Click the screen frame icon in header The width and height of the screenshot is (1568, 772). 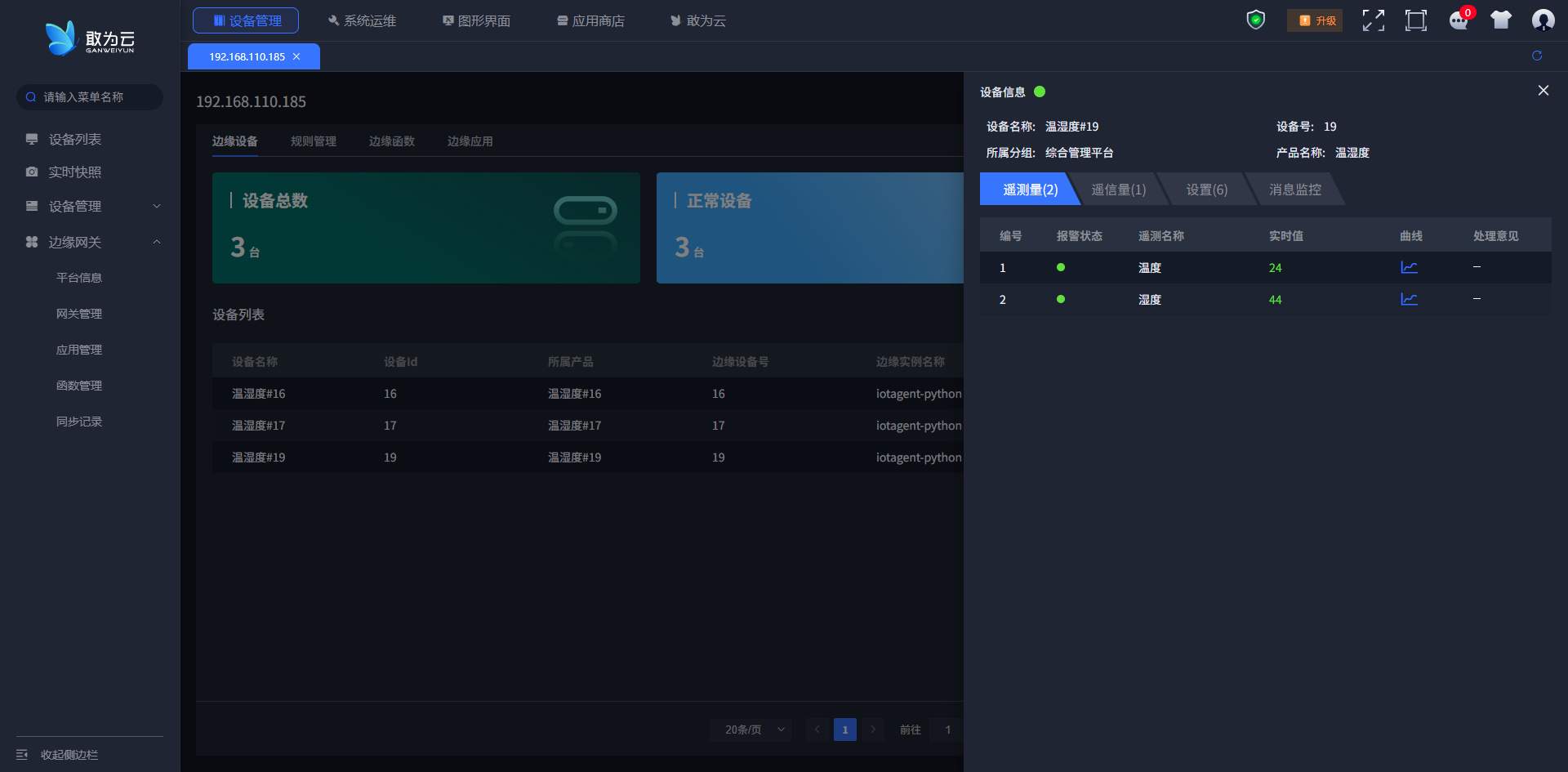(1416, 20)
